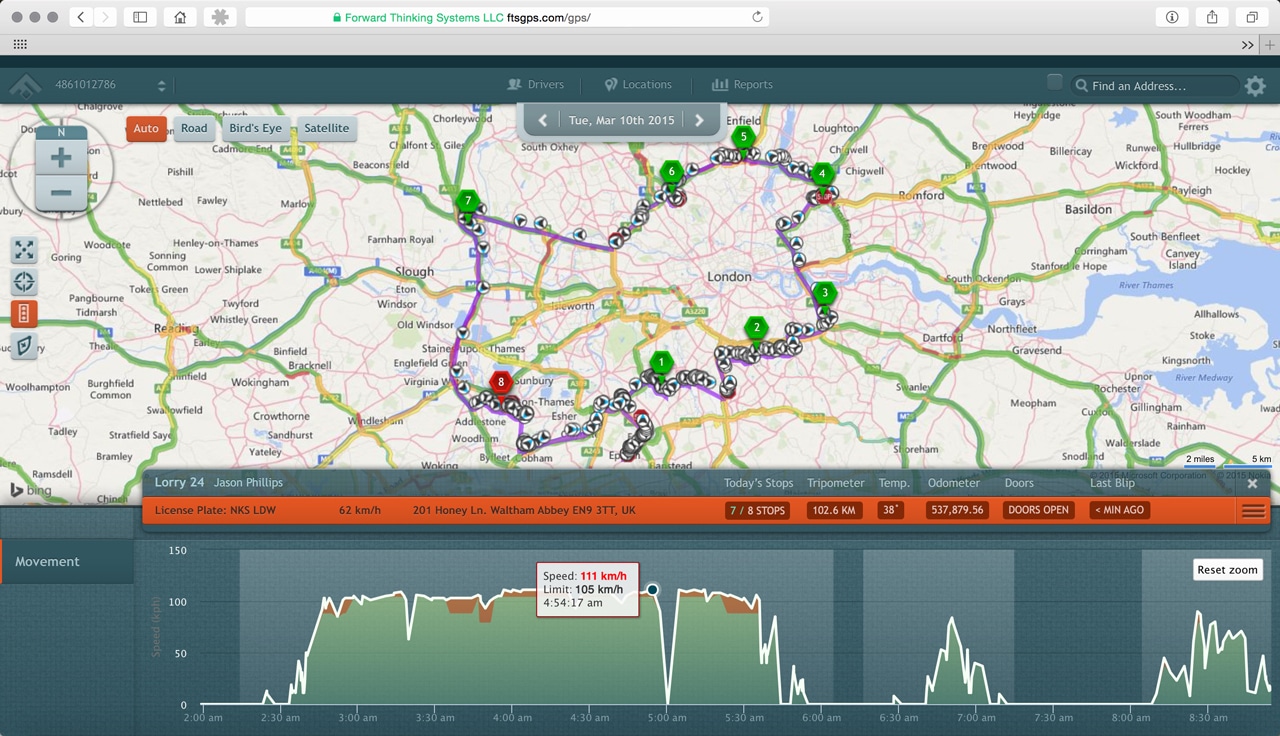Click red stop marker 8
The height and width of the screenshot is (736, 1280).
(x=501, y=382)
